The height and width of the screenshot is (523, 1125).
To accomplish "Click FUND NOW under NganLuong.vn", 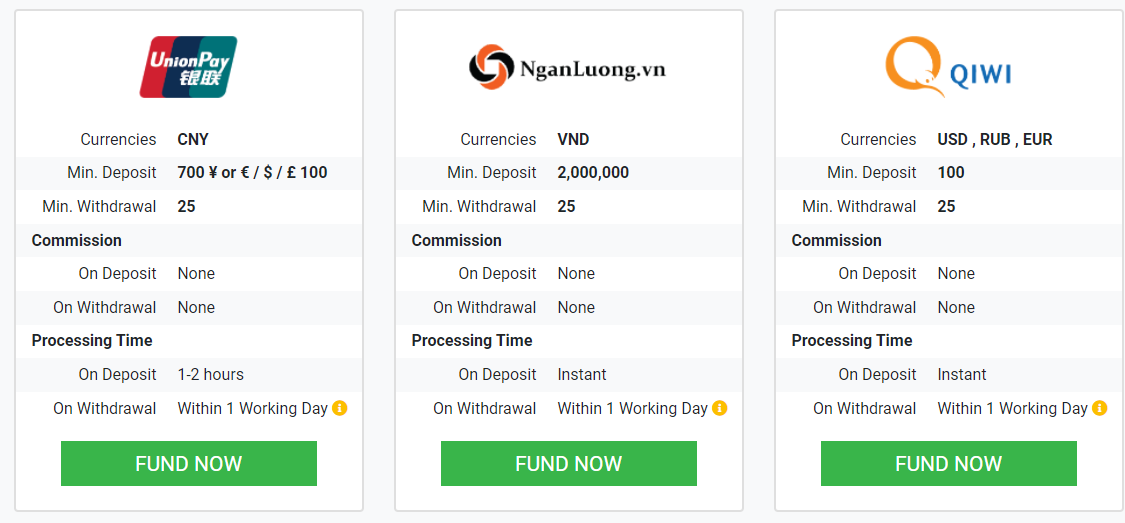I will [568, 463].
